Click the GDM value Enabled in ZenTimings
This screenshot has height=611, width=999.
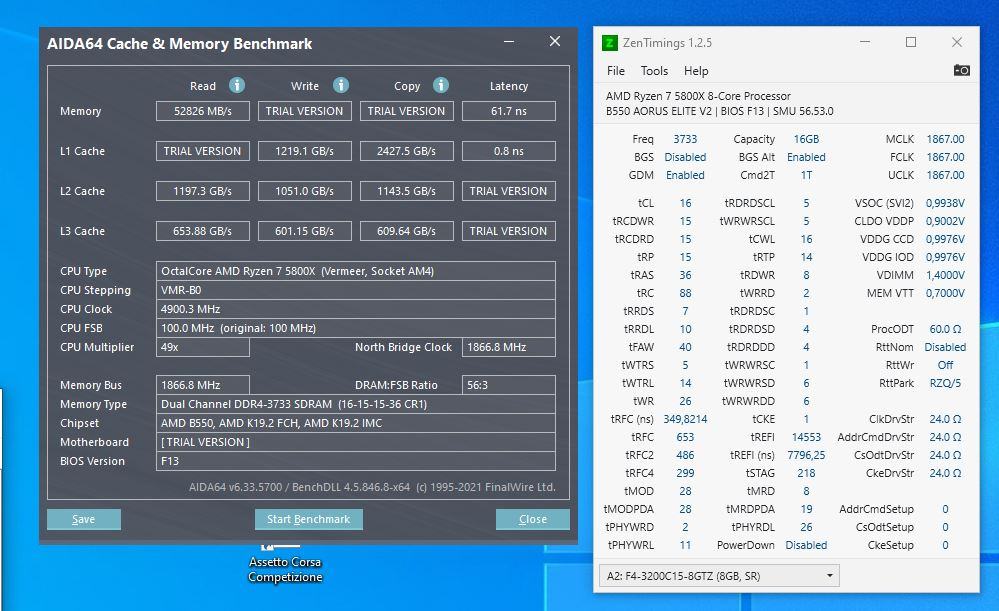point(685,175)
